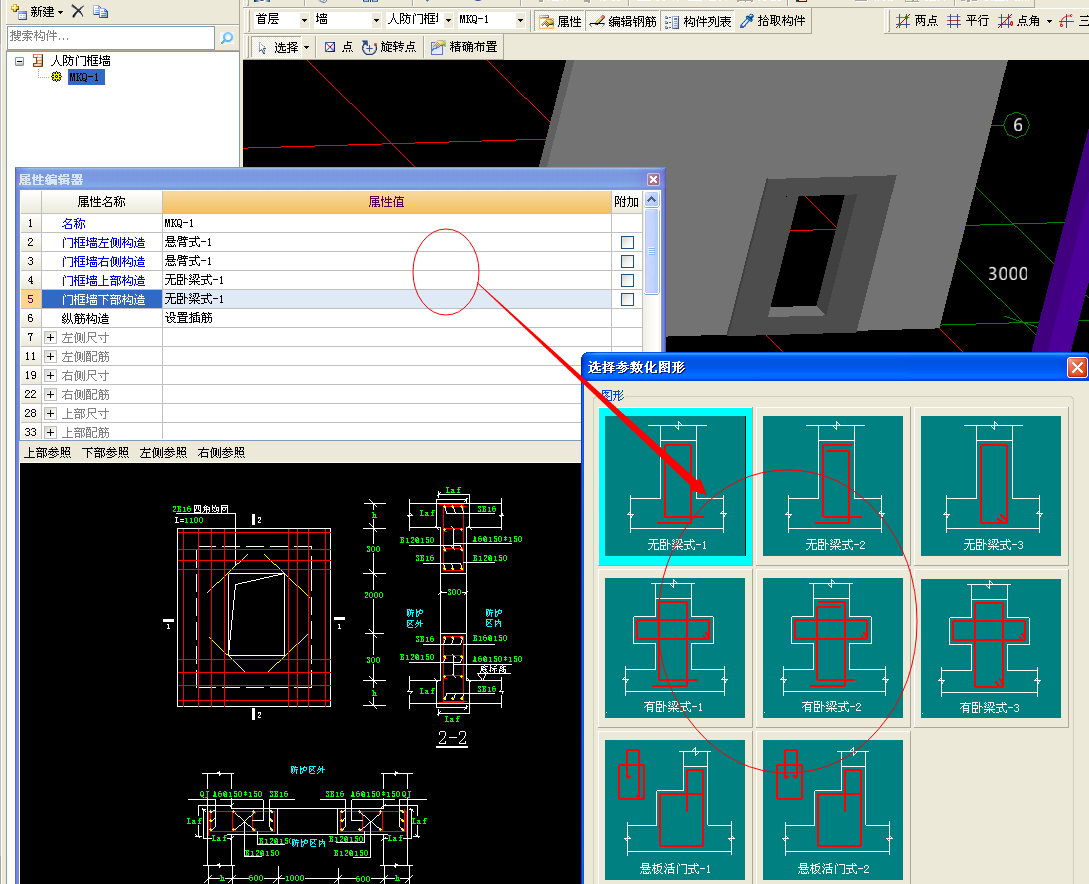Select the 两点 two-point axis tool
Screen dimensions: 1089x884
pos(917,21)
